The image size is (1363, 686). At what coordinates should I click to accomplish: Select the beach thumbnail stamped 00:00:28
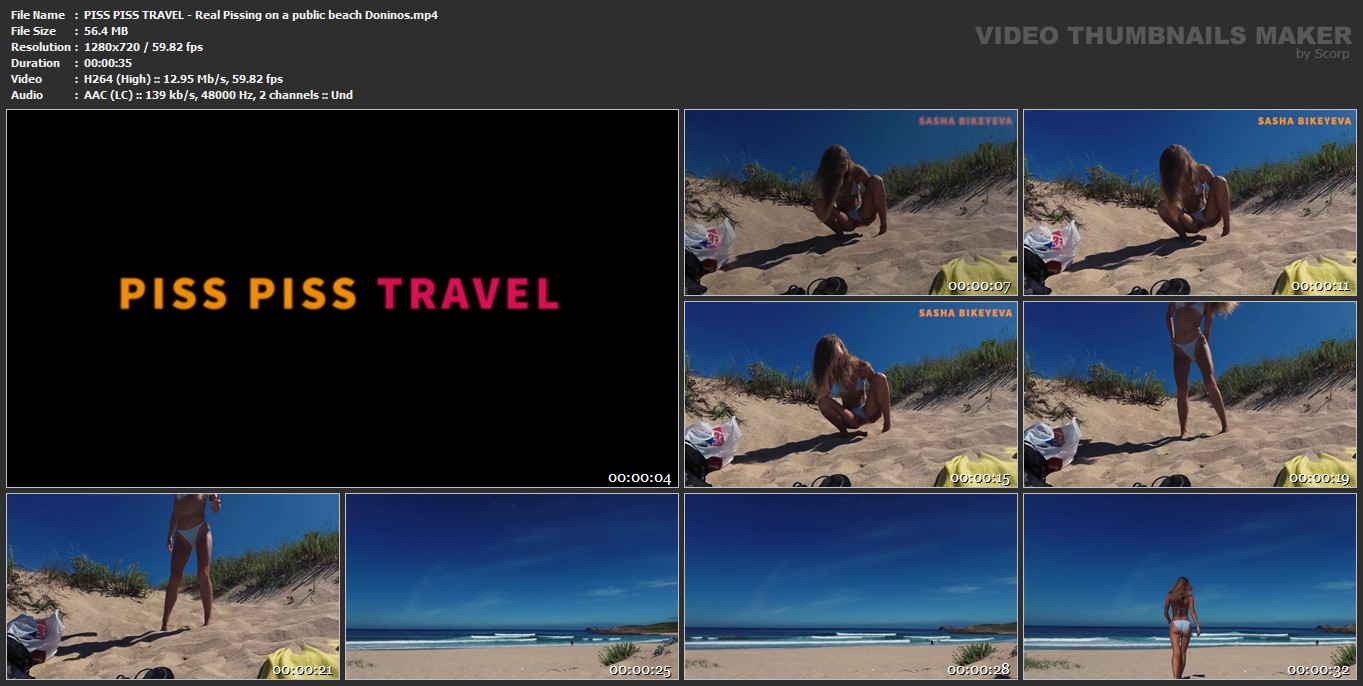850,586
